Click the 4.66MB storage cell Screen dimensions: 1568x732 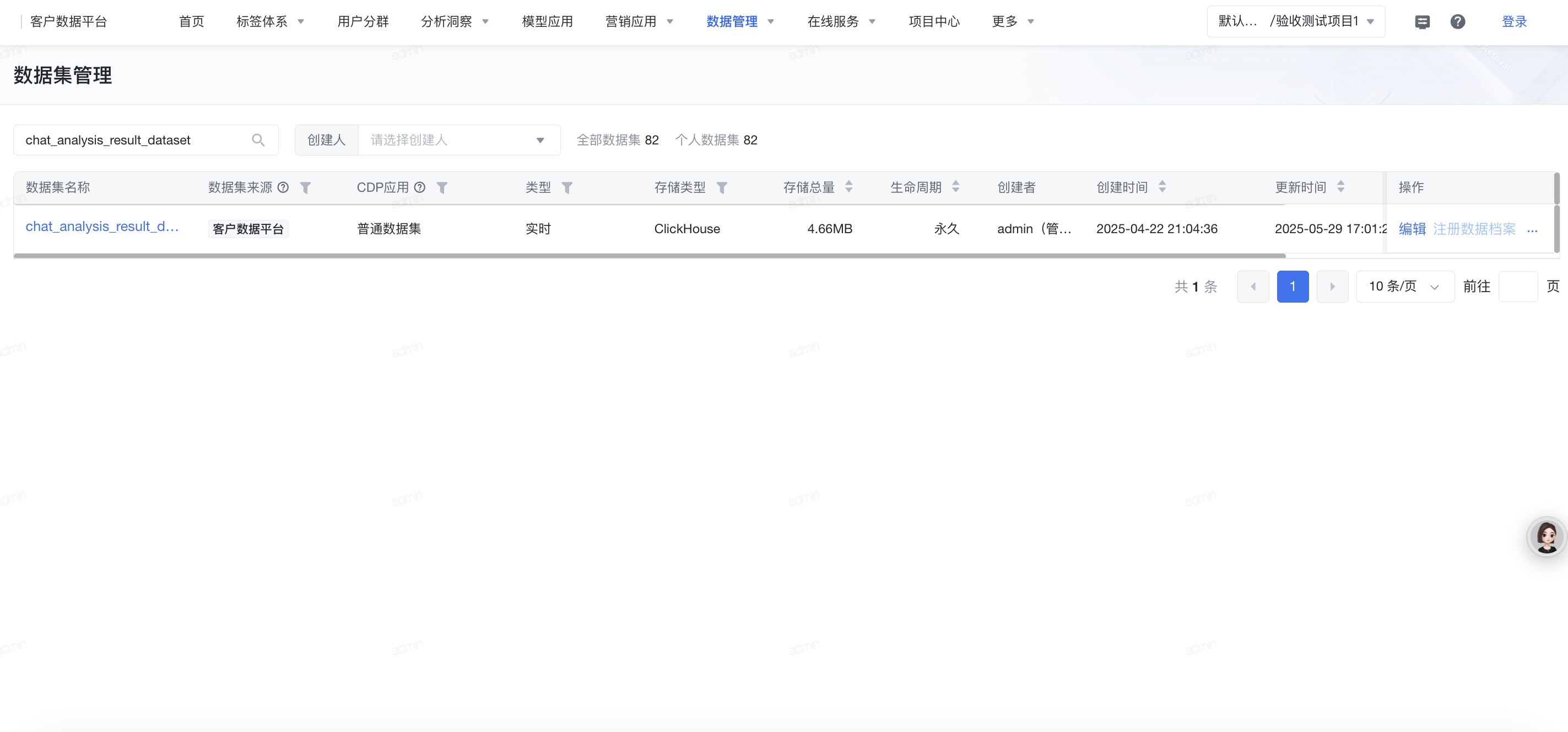tap(829, 229)
